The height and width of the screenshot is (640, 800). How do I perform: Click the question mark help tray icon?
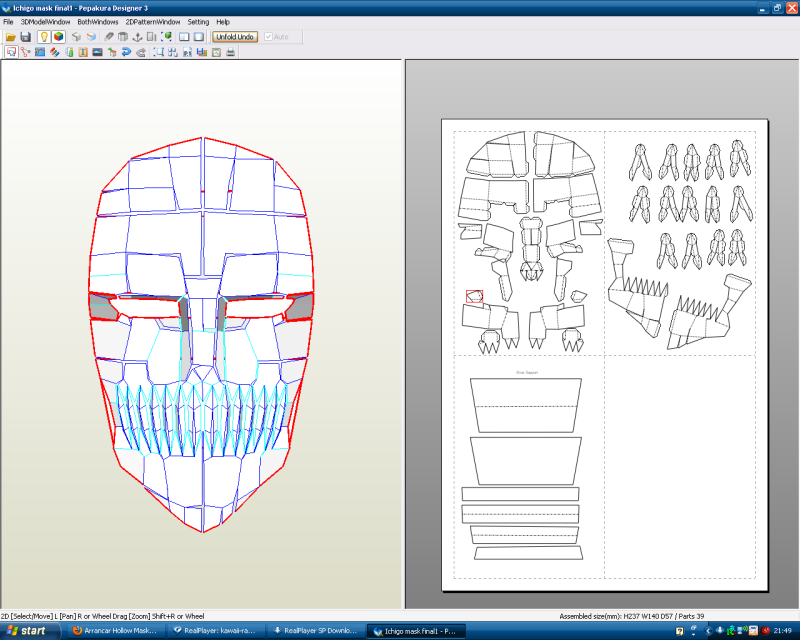pyautogui.click(x=680, y=631)
